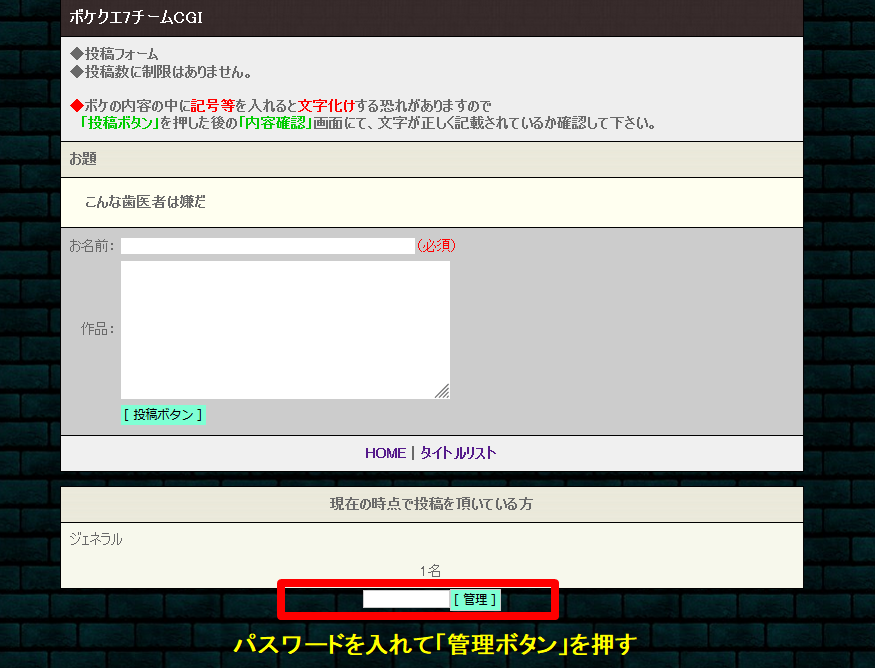Click the topic text こんな歯医者は嫌だ
The width and height of the screenshot is (875, 668).
coord(145,202)
